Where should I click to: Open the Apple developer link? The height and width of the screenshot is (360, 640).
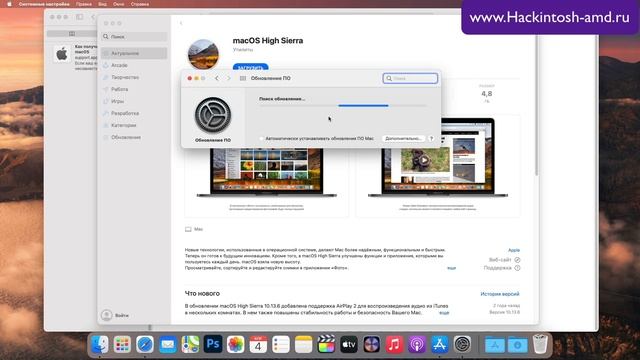click(514, 250)
